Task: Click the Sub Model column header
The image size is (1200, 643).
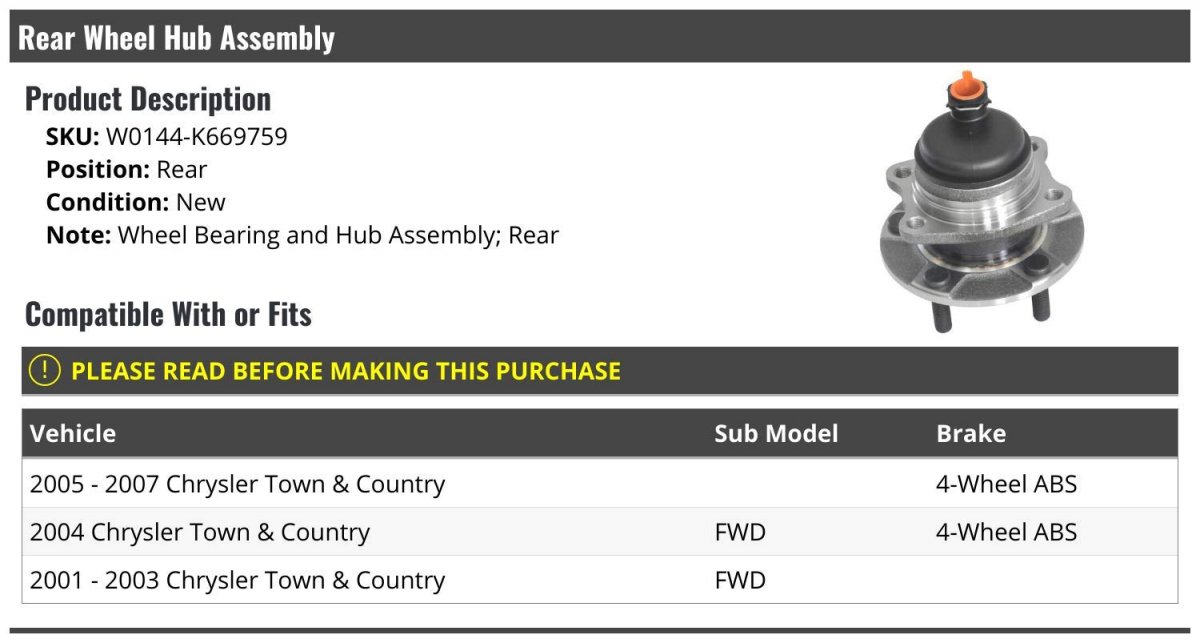Action: click(776, 433)
